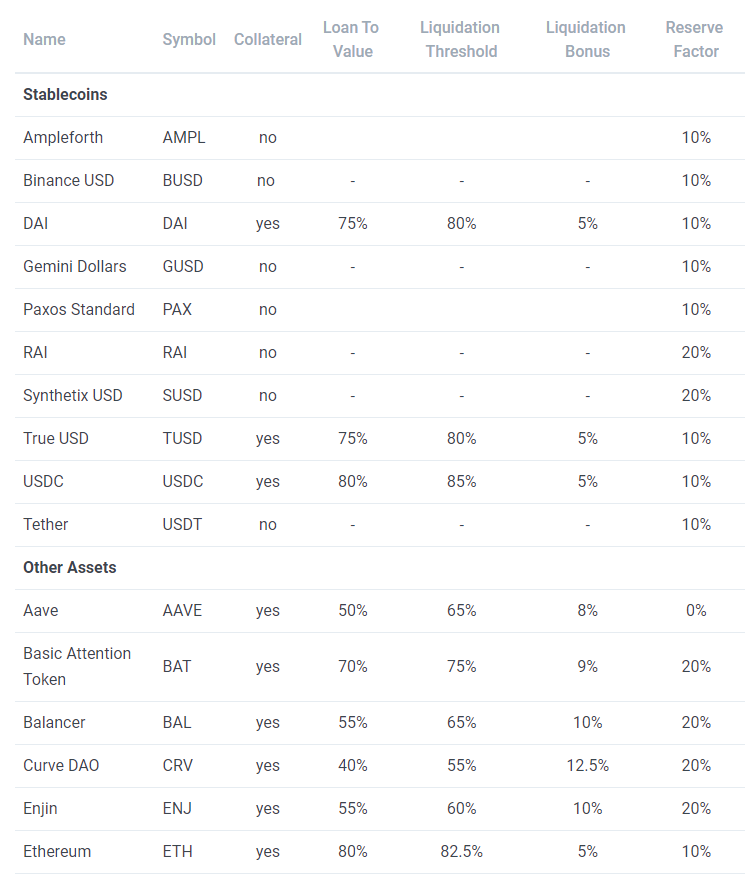This screenshot has height=881, width=753.
Task: Click the Tether row name
Action: coord(46,524)
